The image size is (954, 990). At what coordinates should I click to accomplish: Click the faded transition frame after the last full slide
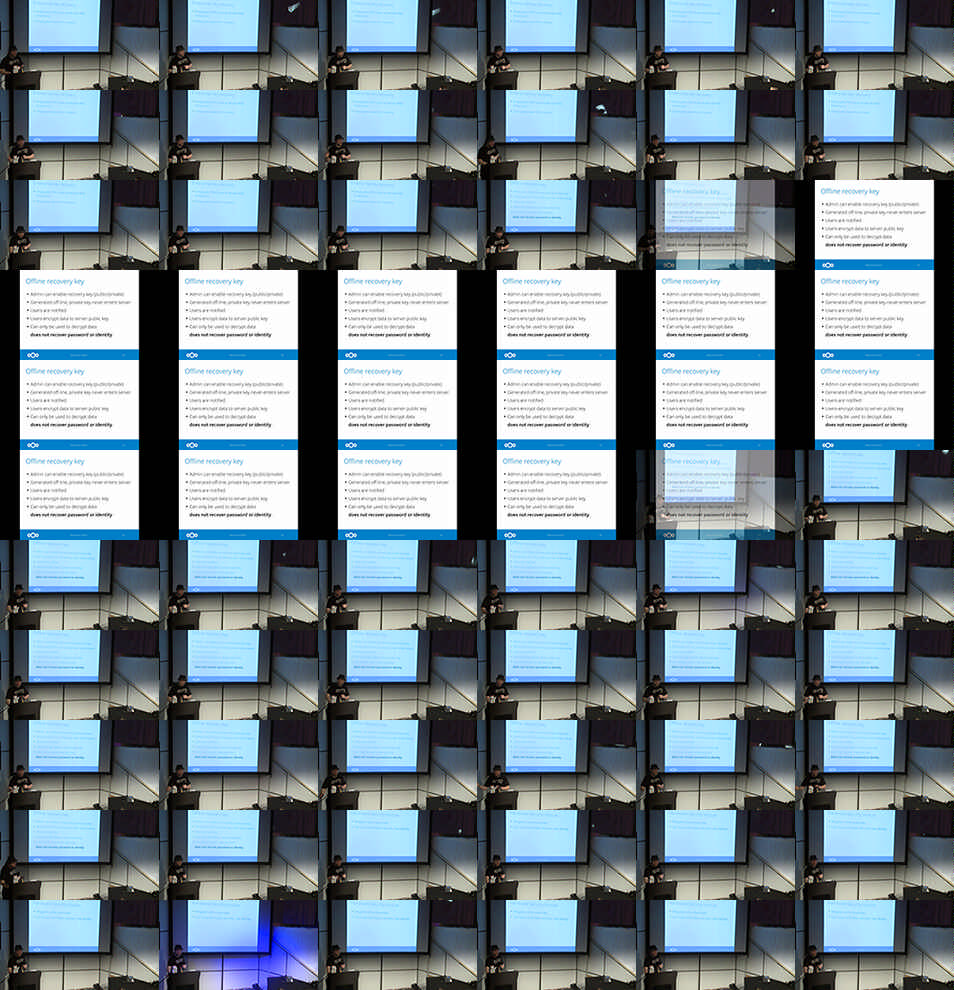[x=715, y=495]
